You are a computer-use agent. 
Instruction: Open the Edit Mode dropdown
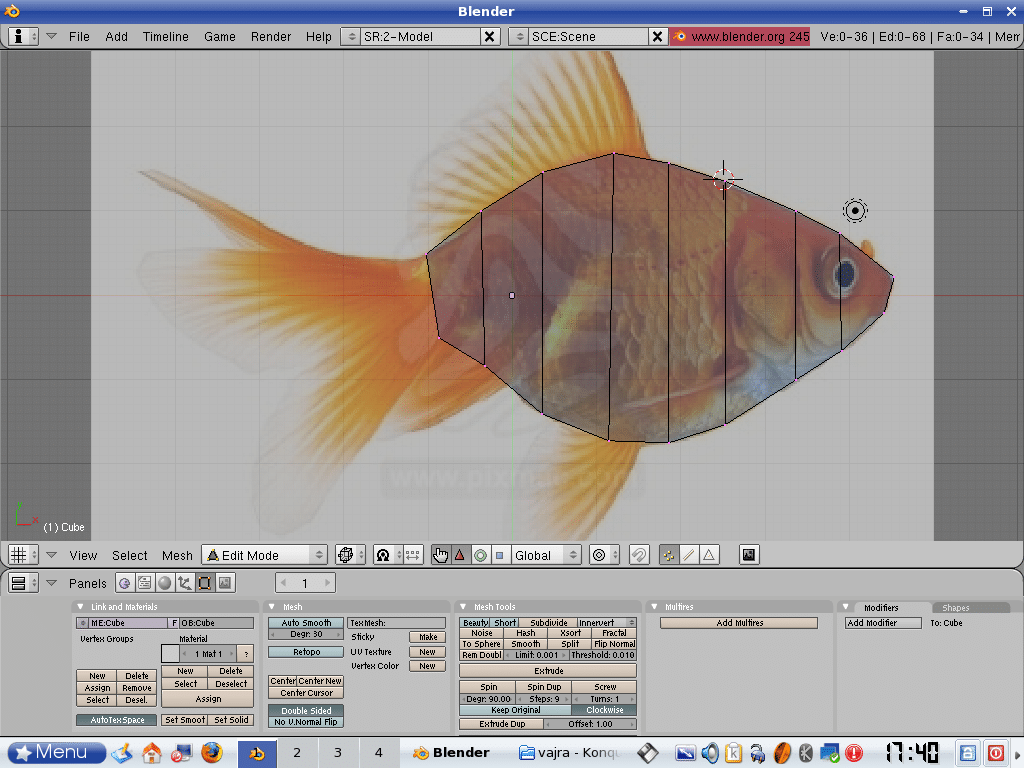265,555
